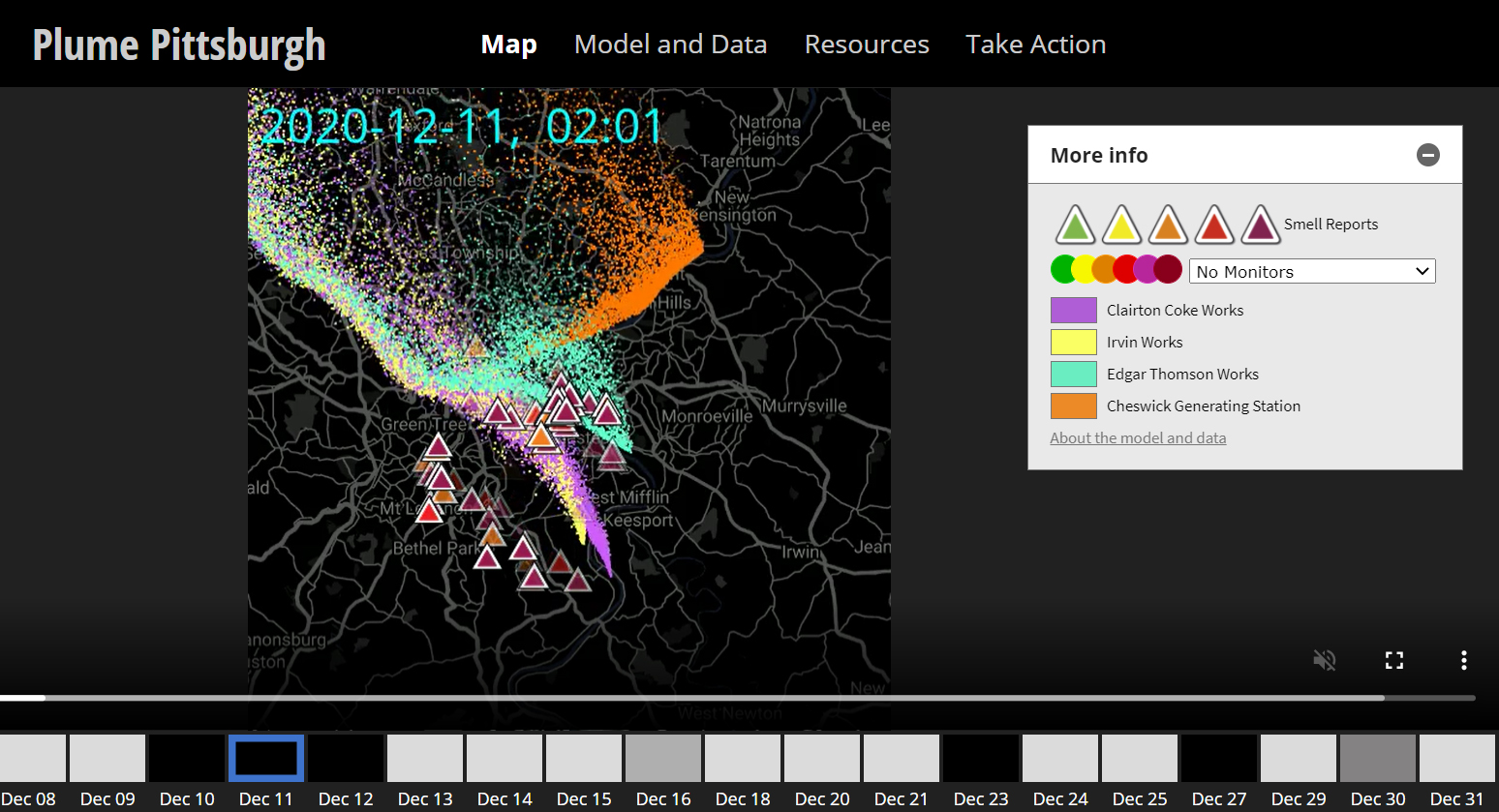Select the Dec 08 day thumbnail
The width and height of the screenshot is (1499, 812).
click(32, 758)
